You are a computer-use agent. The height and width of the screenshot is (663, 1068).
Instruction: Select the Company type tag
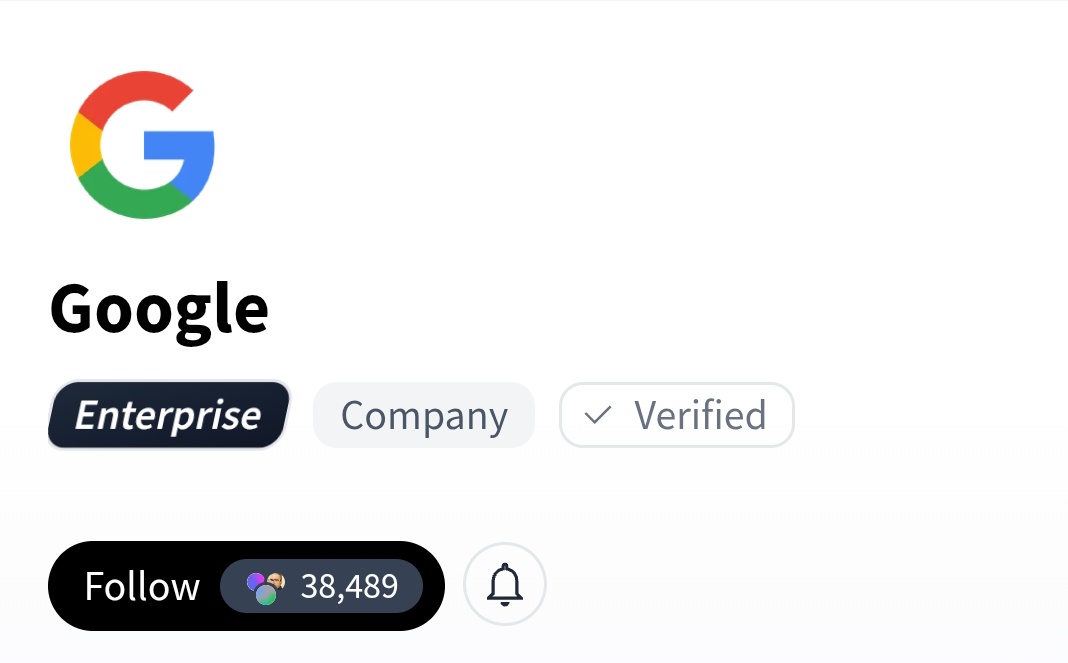pos(424,415)
